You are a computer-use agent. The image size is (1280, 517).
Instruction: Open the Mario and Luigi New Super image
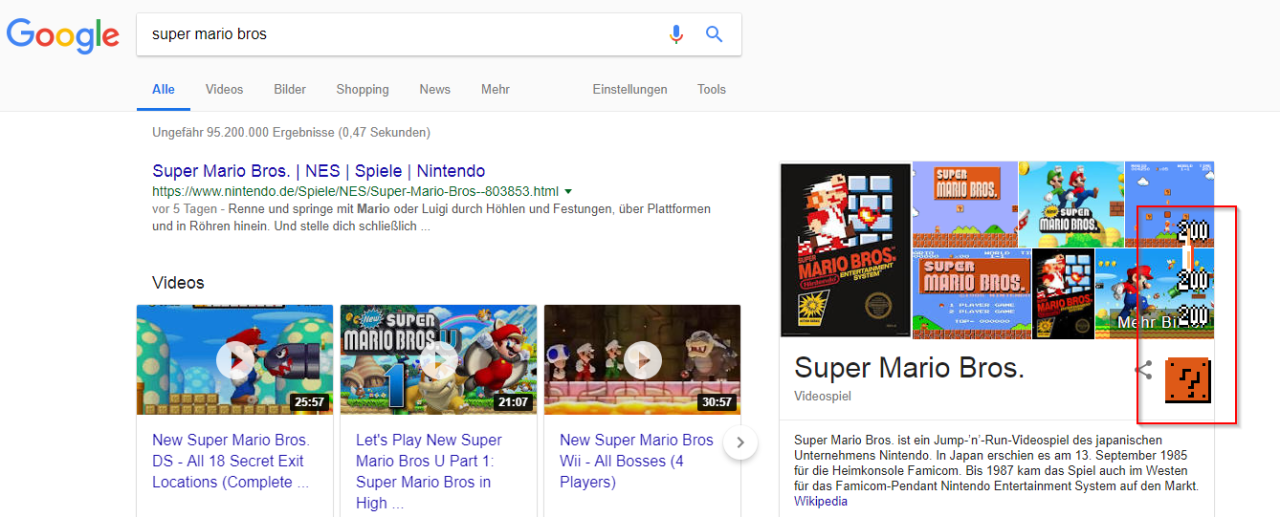click(1071, 204)
